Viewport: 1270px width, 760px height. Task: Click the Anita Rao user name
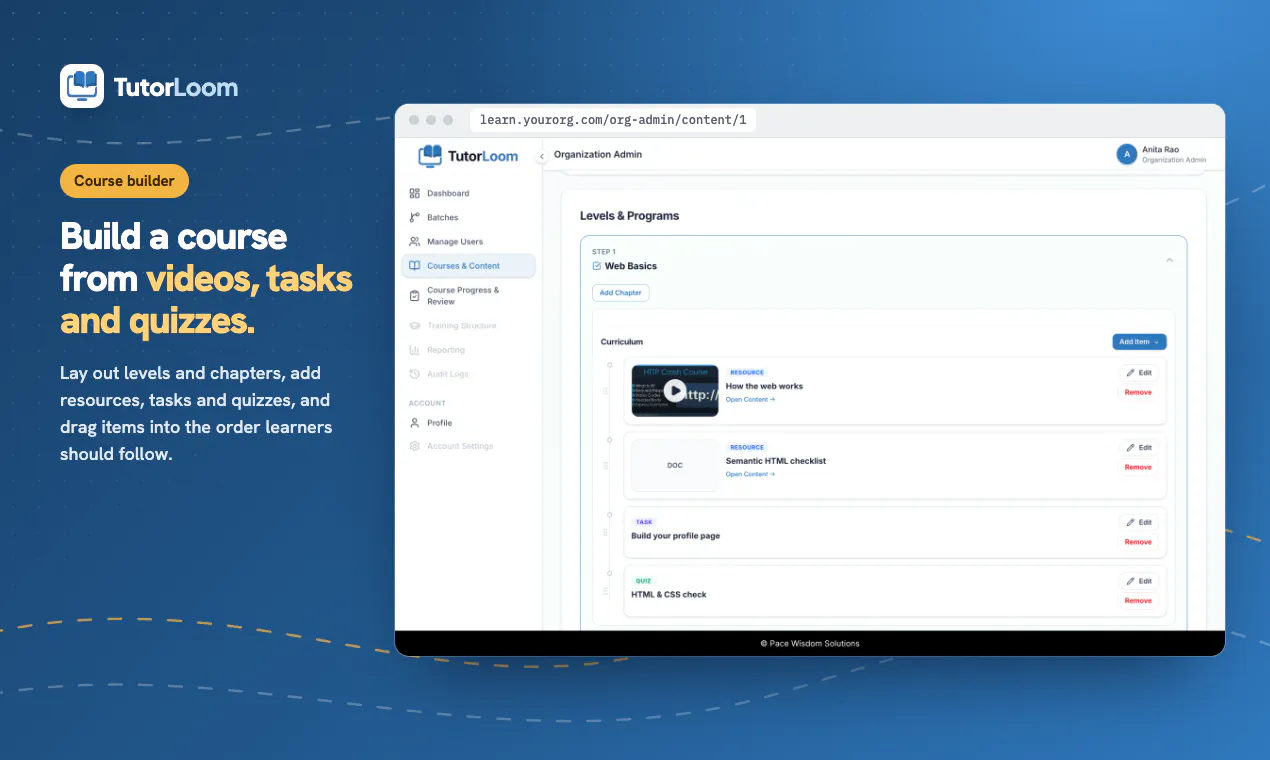(x=1162, y=149)
